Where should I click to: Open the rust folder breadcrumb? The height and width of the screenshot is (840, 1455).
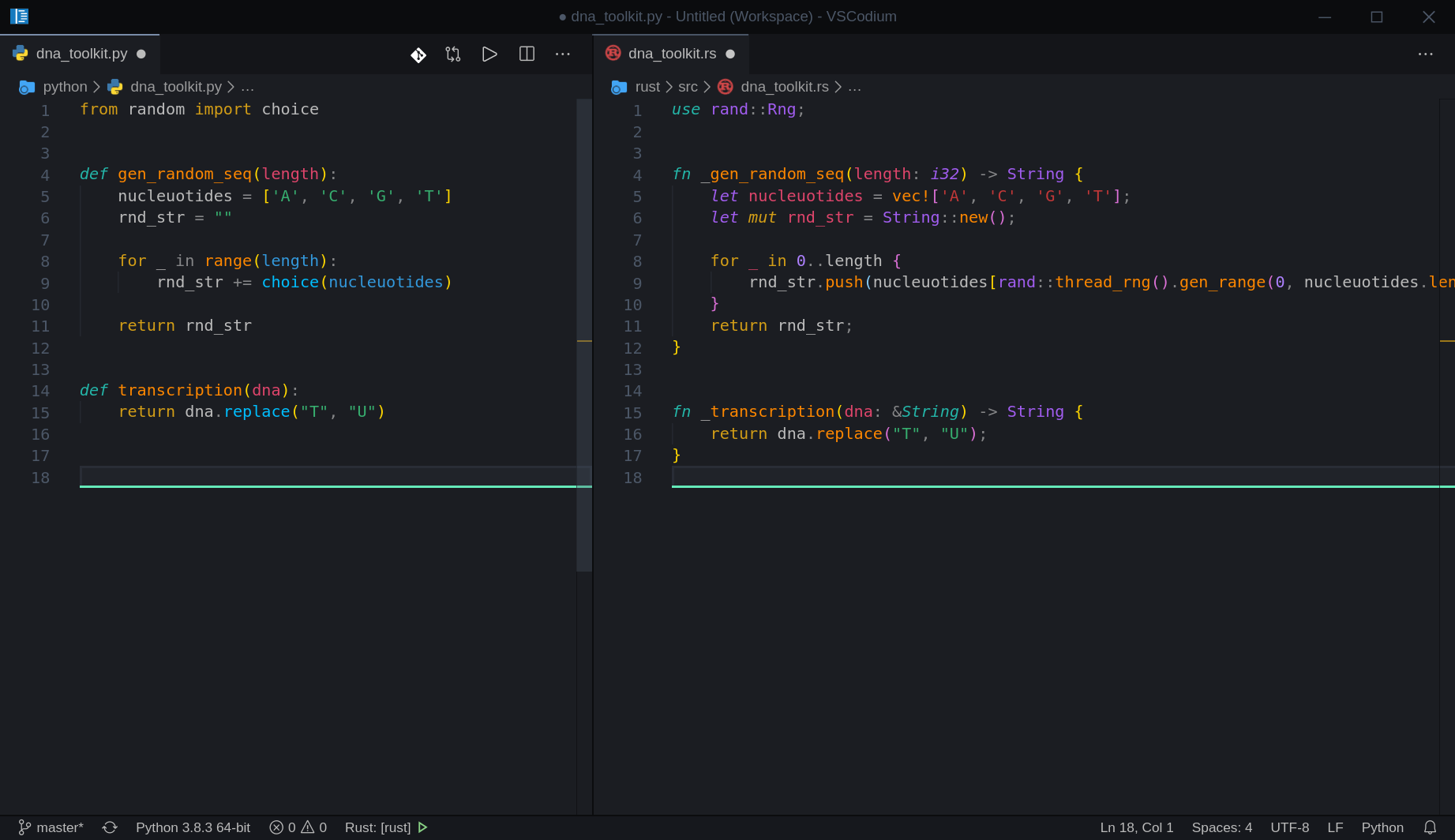647,87
